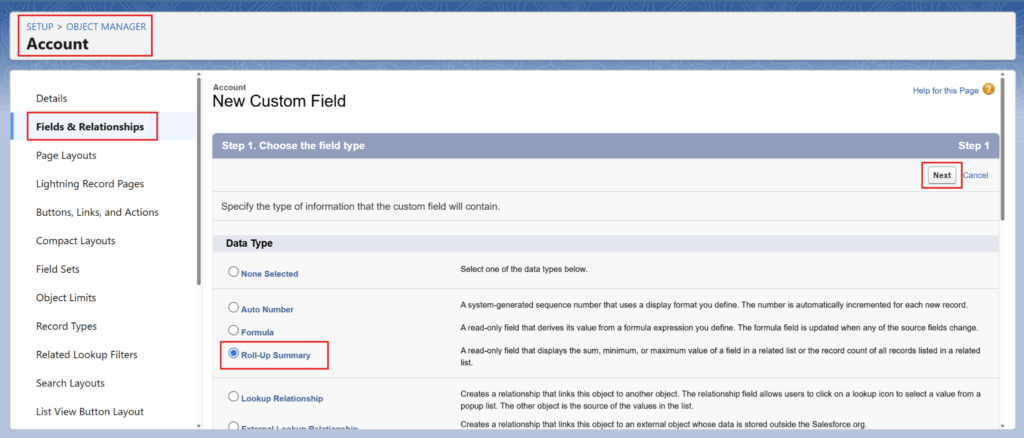Pick the Lookup Relationship option

tap(234, 397)
